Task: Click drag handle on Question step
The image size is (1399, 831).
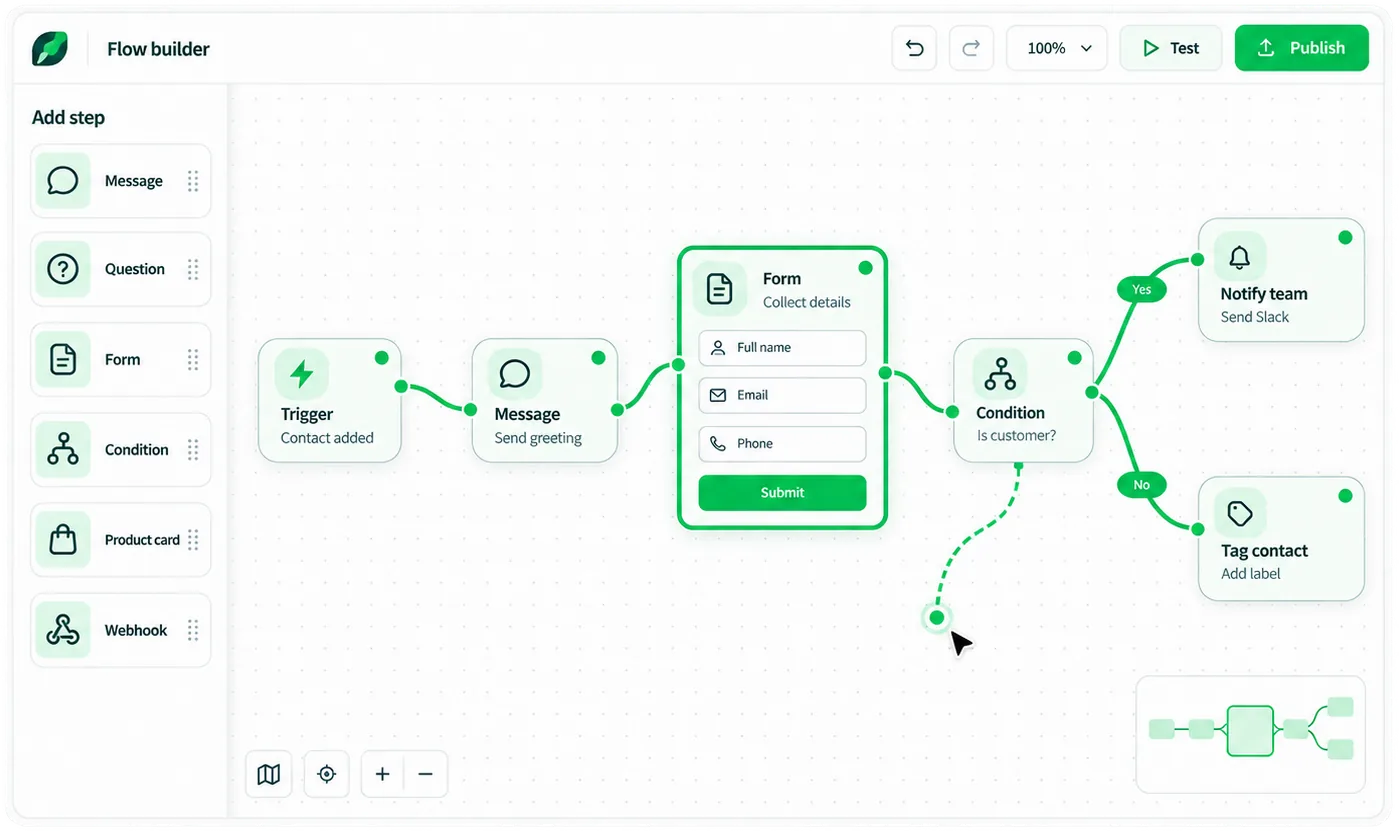Action: 193,269
